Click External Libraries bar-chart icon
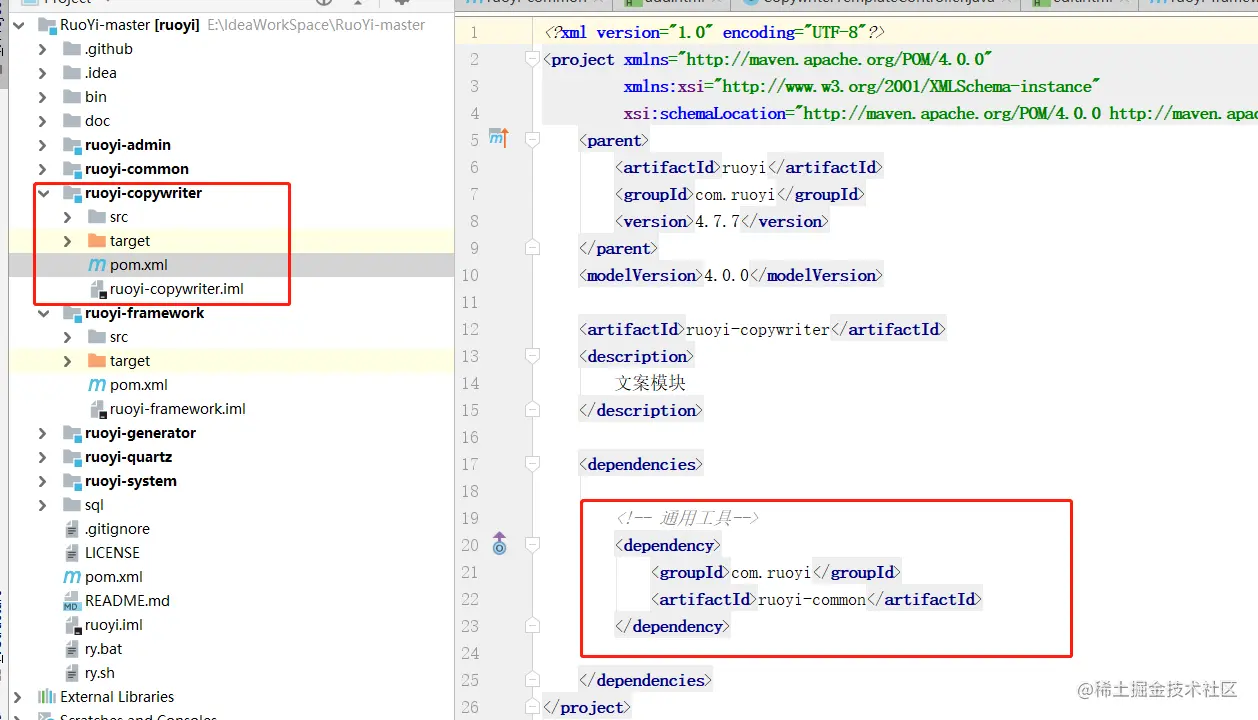 click(x=46, y=697)
